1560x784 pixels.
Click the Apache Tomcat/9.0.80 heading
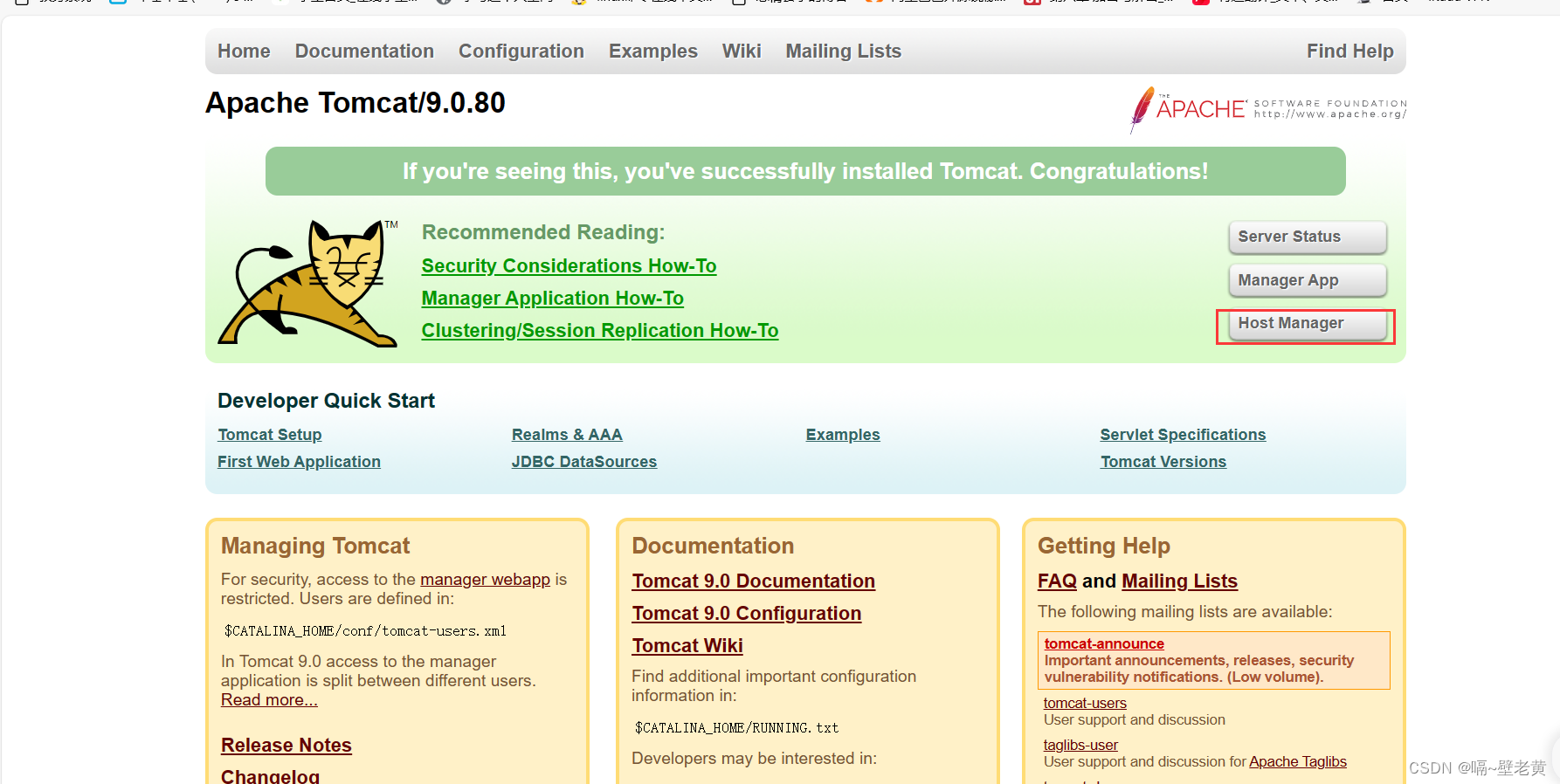(355, 103)
